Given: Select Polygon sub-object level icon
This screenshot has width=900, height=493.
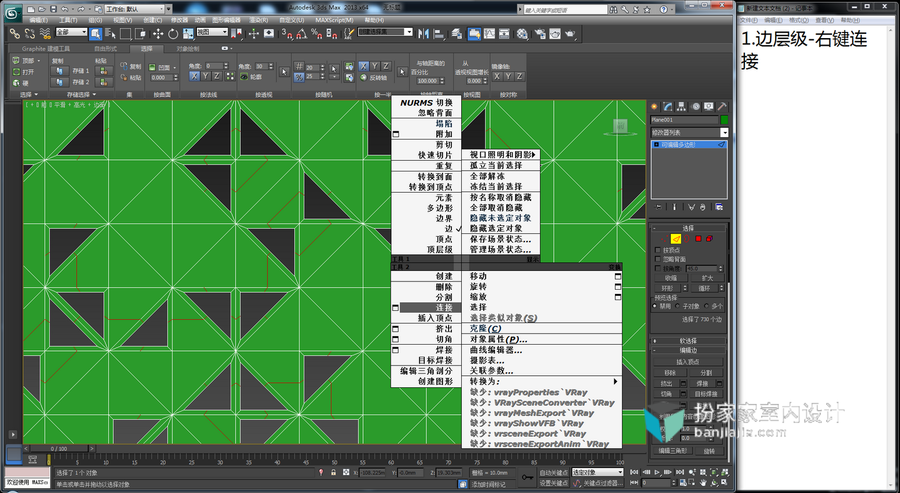Looking at the screenshot, I should point(699,238).
